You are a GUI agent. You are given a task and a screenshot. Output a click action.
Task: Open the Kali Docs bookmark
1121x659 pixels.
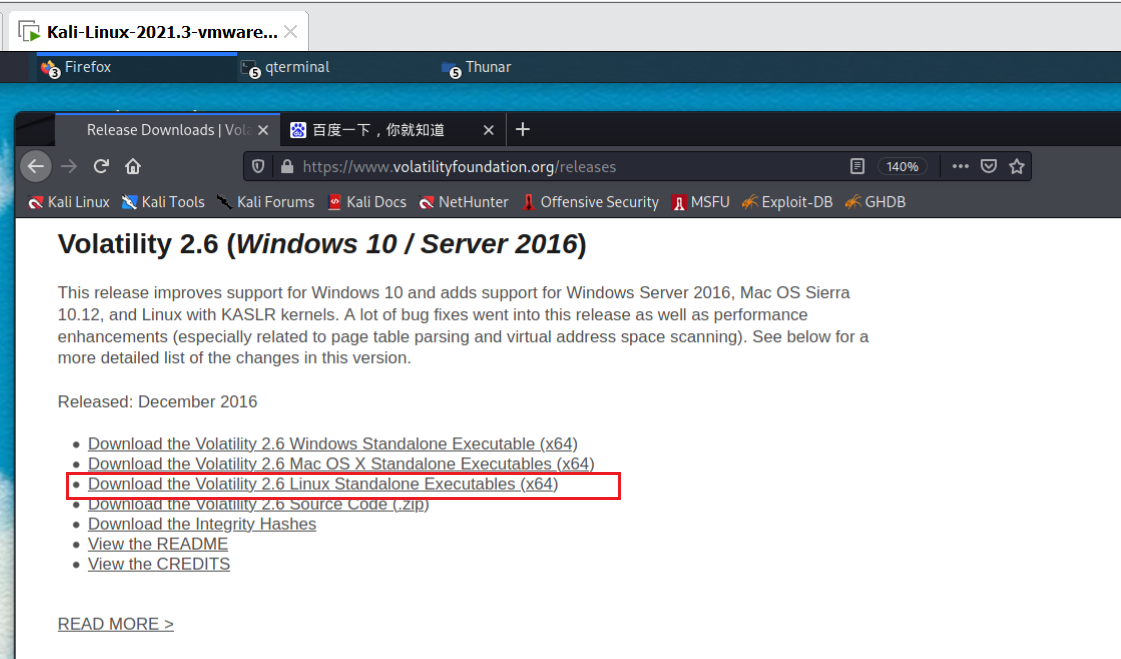pyautogui.click(x=367, y=202)
